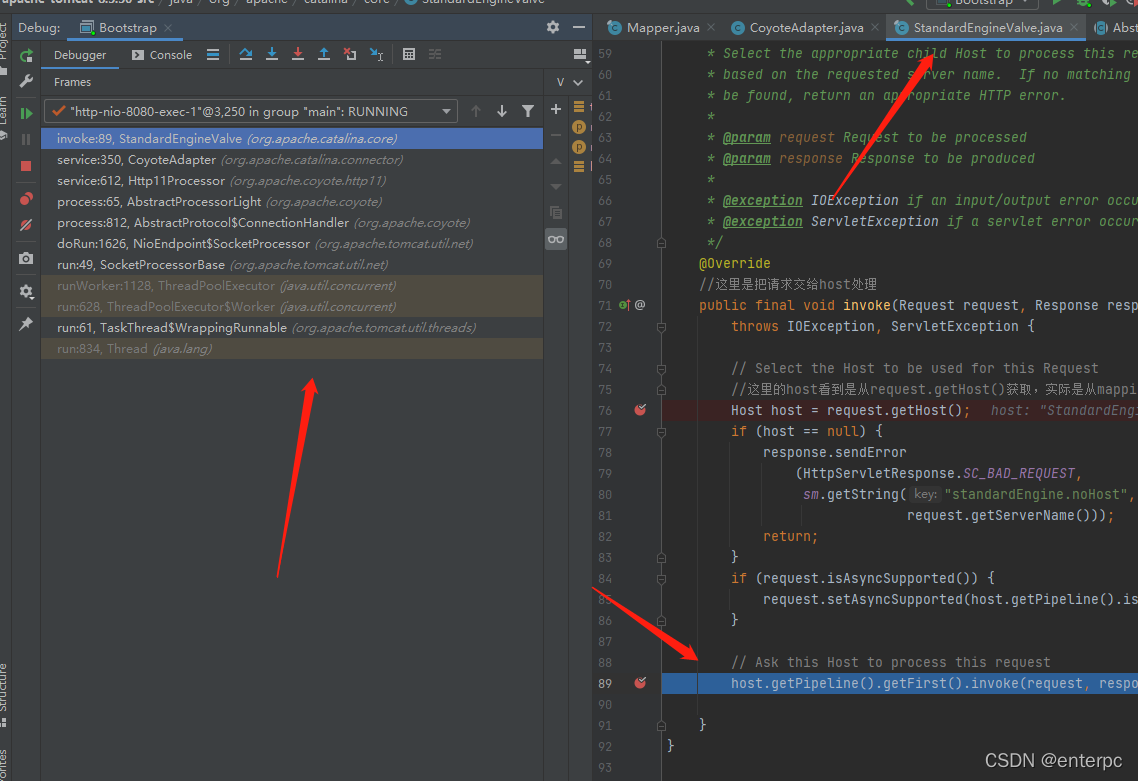Remove a watch with the minus icon
Image resolution: width=1138 pixels, height=781 pixels.
coord(556,135)
